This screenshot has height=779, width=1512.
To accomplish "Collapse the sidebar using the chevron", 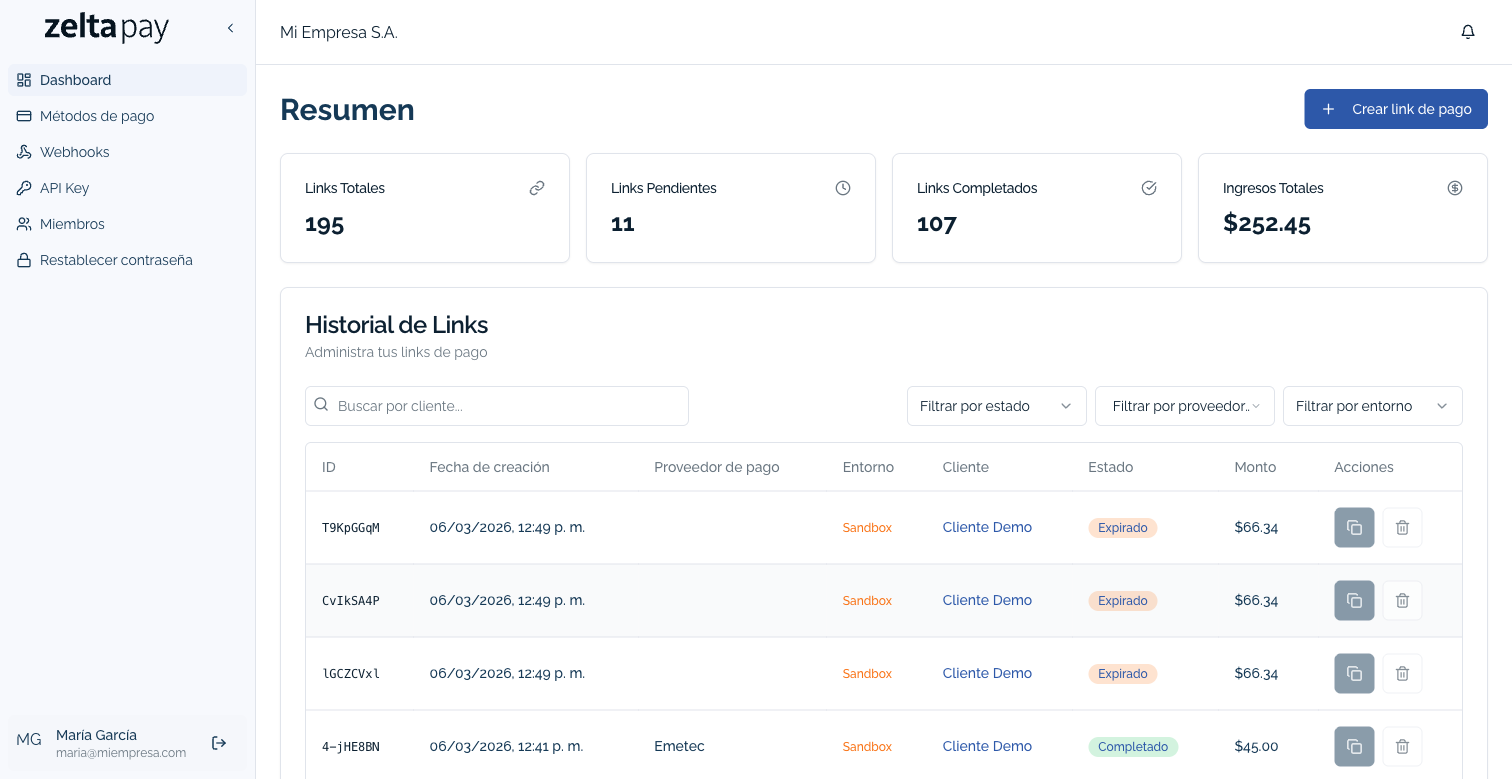I will (x=230, y=28).
